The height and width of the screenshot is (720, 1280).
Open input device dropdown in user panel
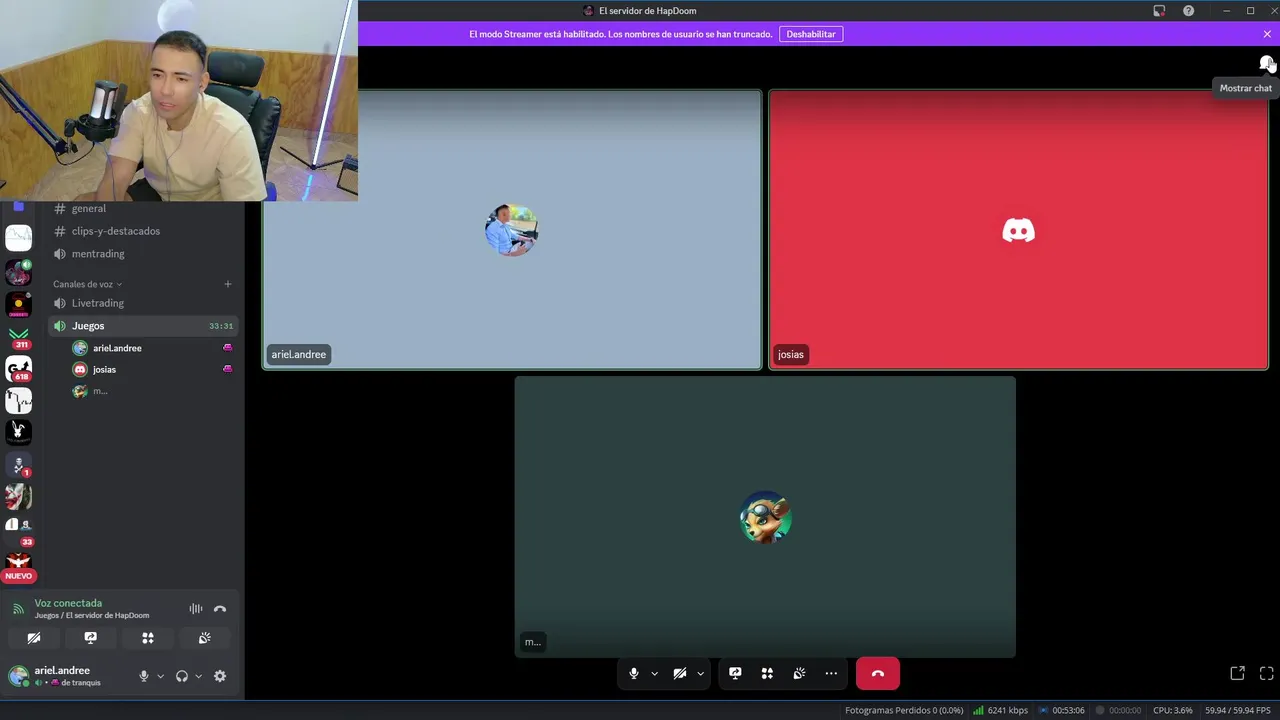click(x=160, y=676)
